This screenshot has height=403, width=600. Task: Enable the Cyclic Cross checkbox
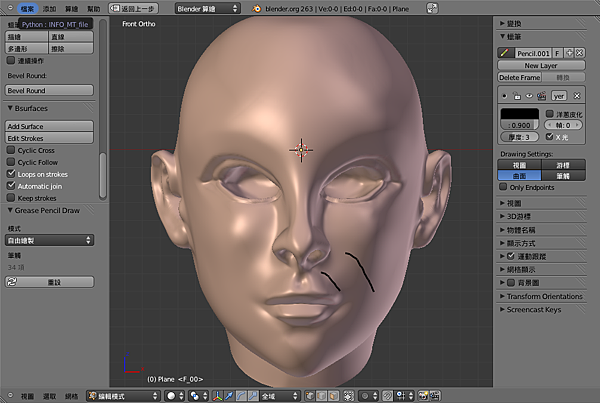(x=11, y=150)
